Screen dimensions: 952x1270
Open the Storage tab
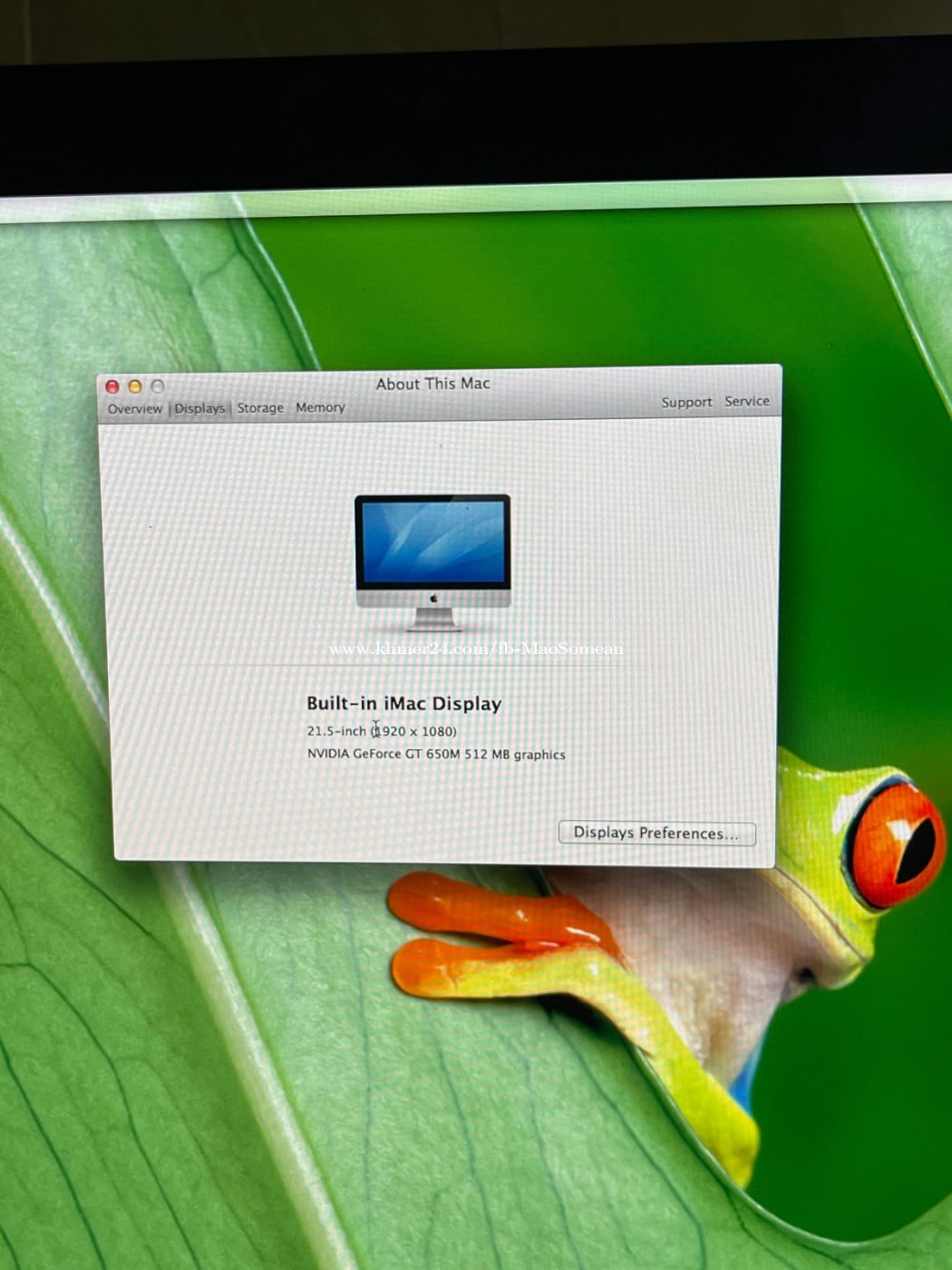(260, 408)
